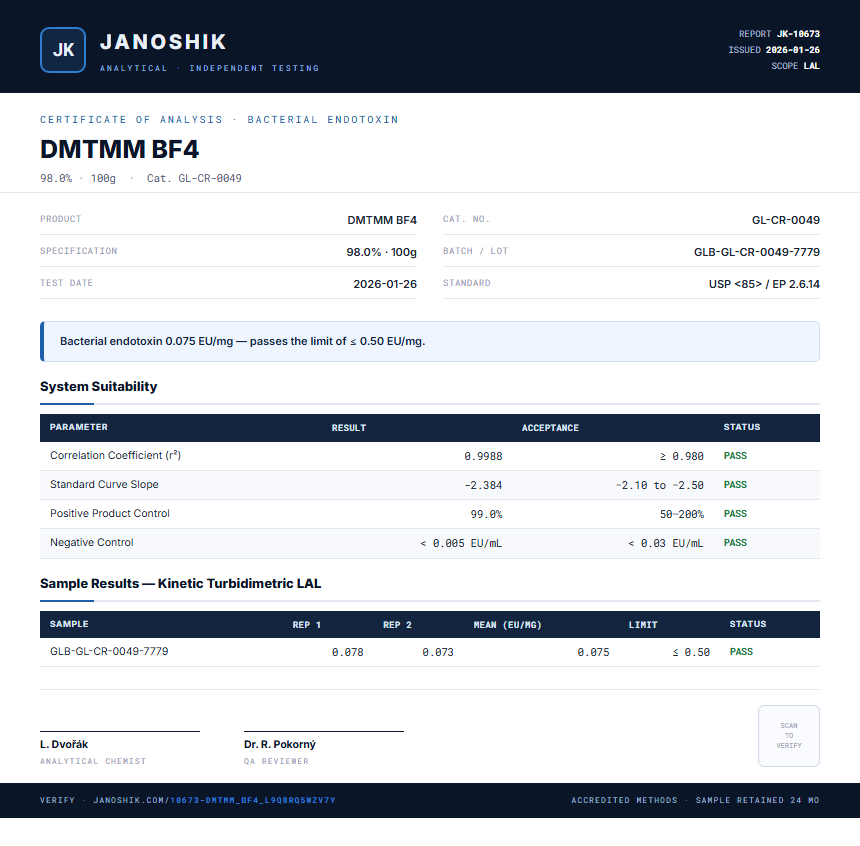Select the standard USP <85> / EP 2.6.14
The height and width of the screenshot is (846, 860).
[x=764, y=284]
